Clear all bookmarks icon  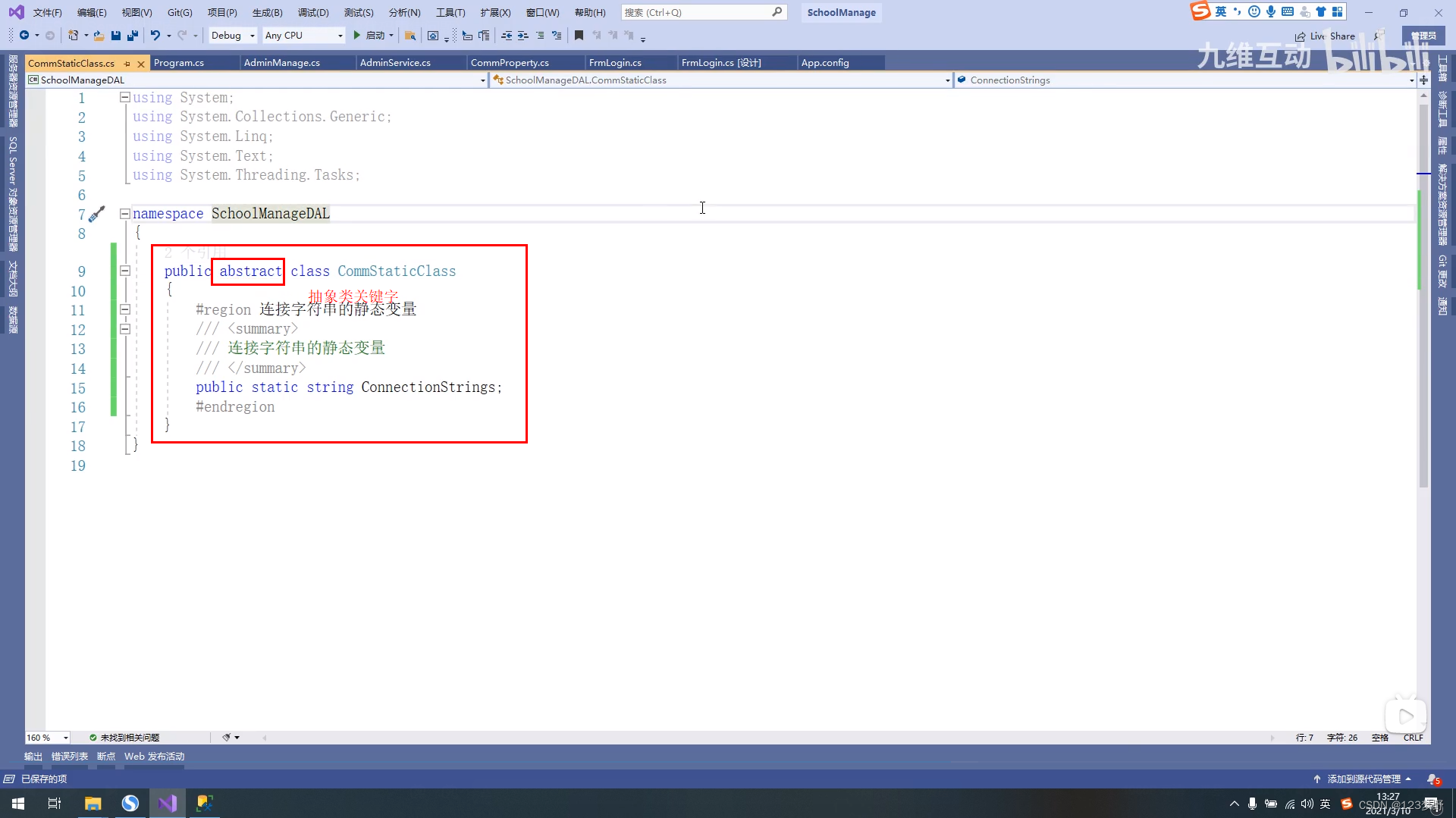[x=629, y=36]
